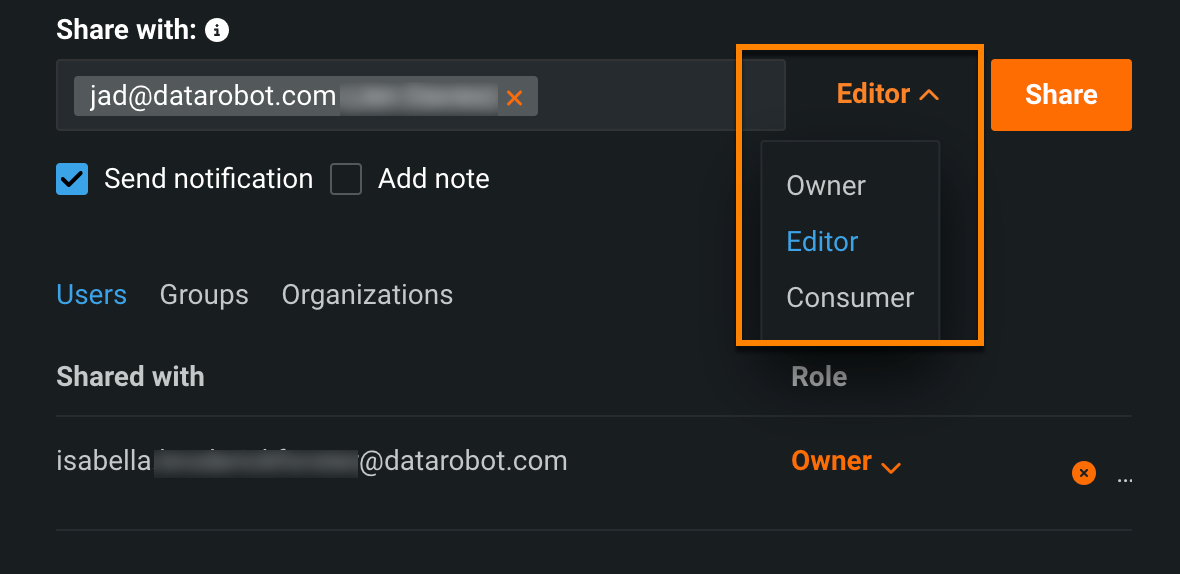Open the Groups tab
Image resolution: width=1180 pixels, height=574 pixels.
[204, 295]
